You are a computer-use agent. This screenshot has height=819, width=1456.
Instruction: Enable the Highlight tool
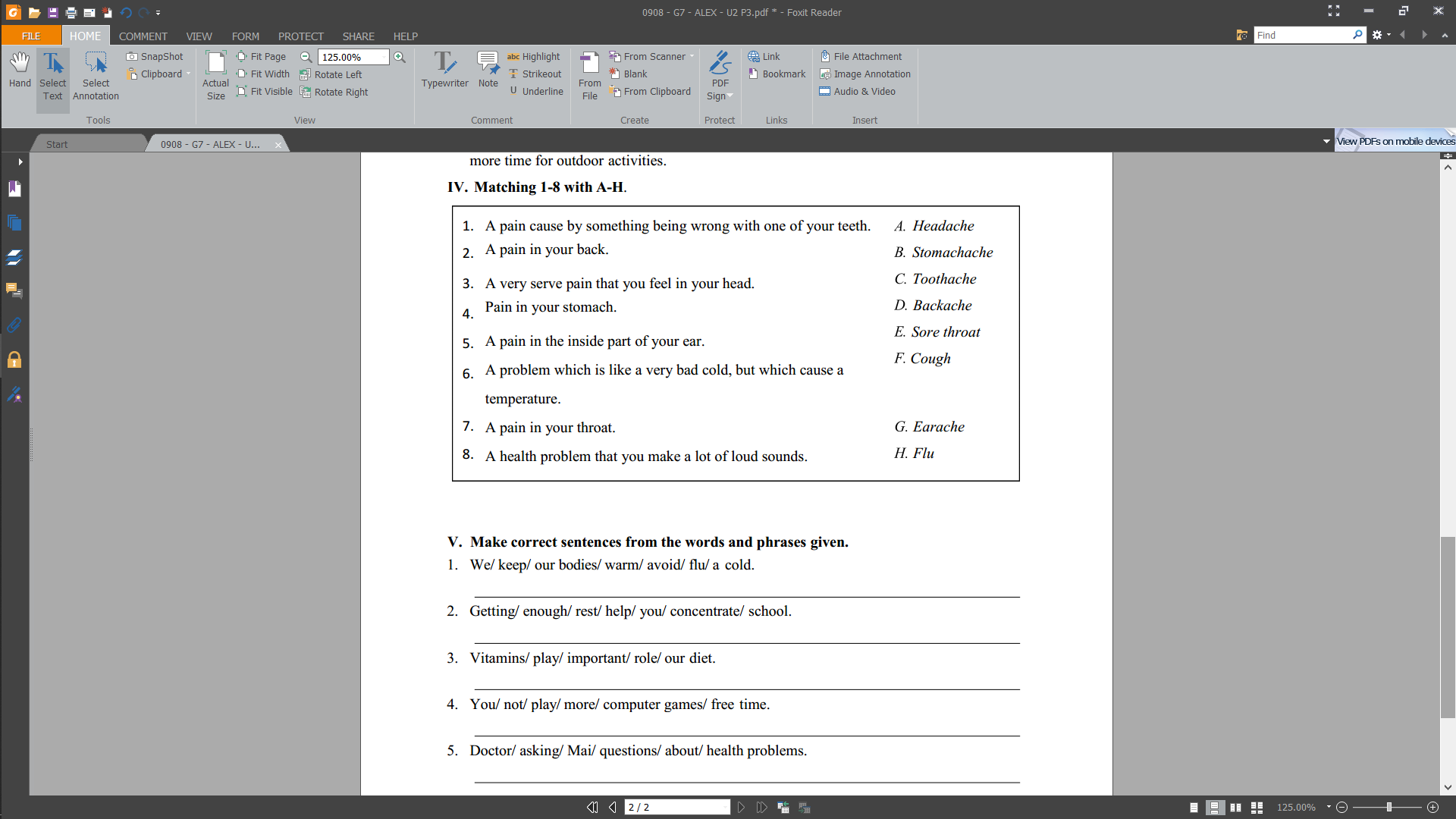[x=534, y=56]
